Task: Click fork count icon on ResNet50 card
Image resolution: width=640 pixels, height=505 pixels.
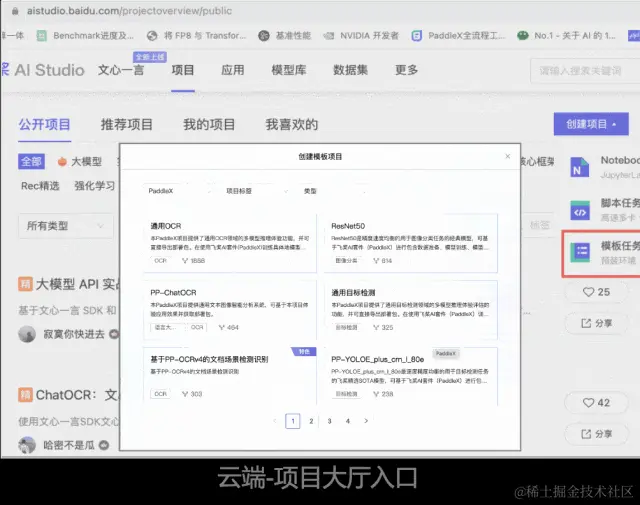Action: [x=376, y=260]
